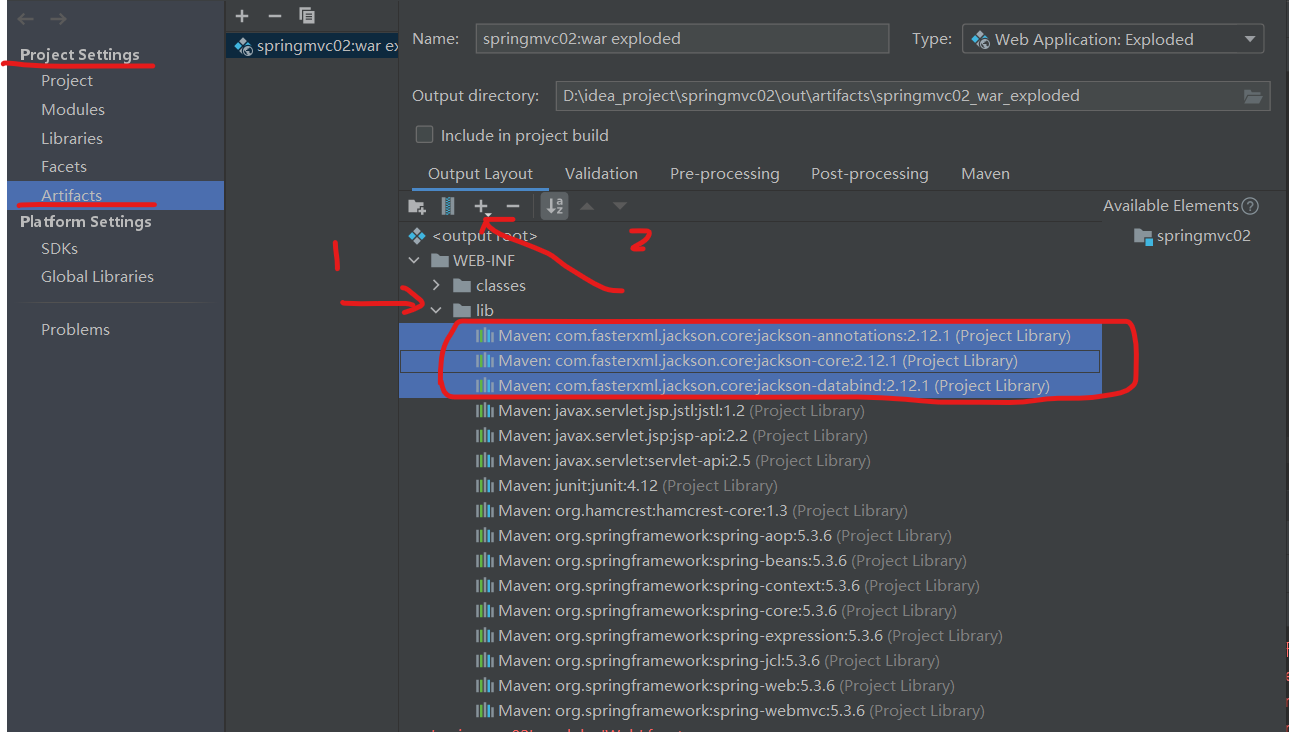Copy the artifact using the copy icon
Screen dimensions: 1289x732
coord(307,15)
